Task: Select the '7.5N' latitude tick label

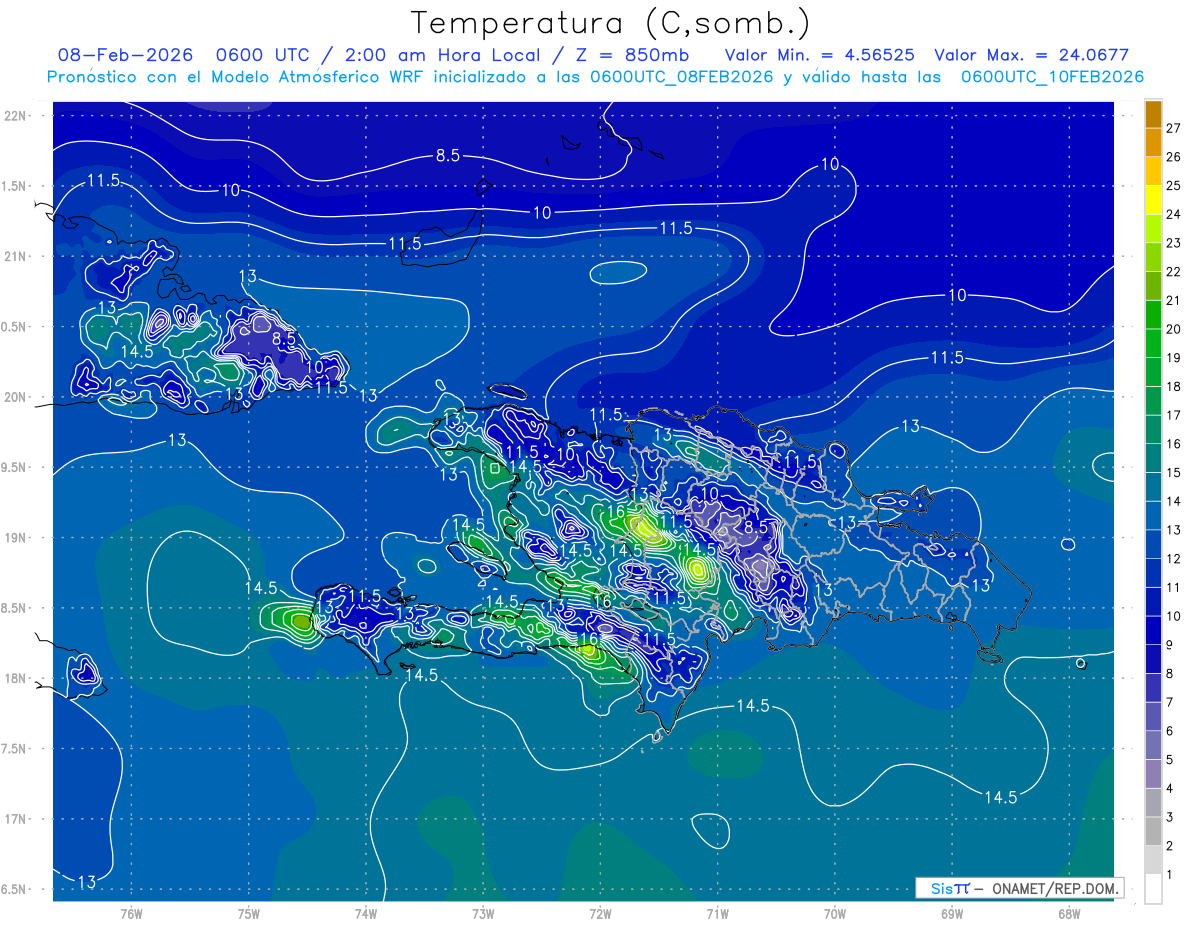Action: (15, 749)
